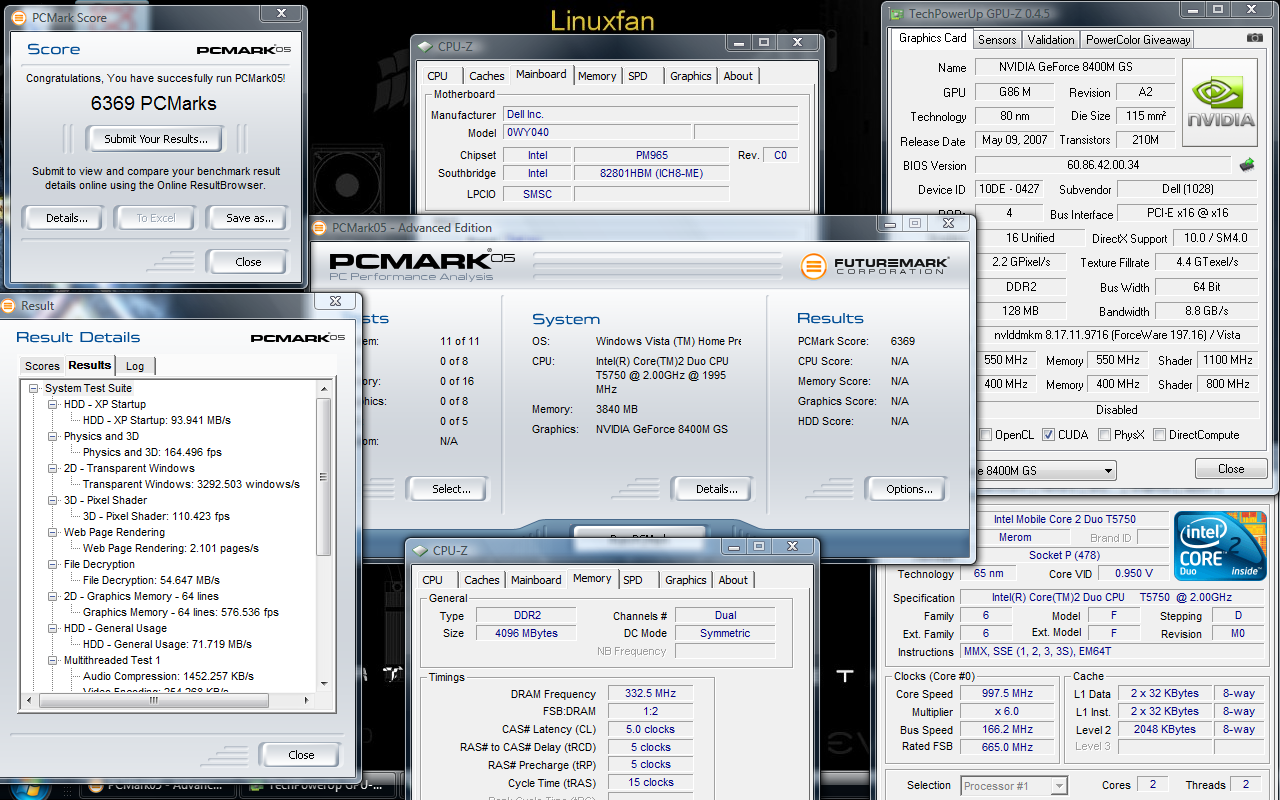Collapse the 2D - Transparent Windows node
Viewport: 1280px width, 800px height.
click(x=53, y=468)
